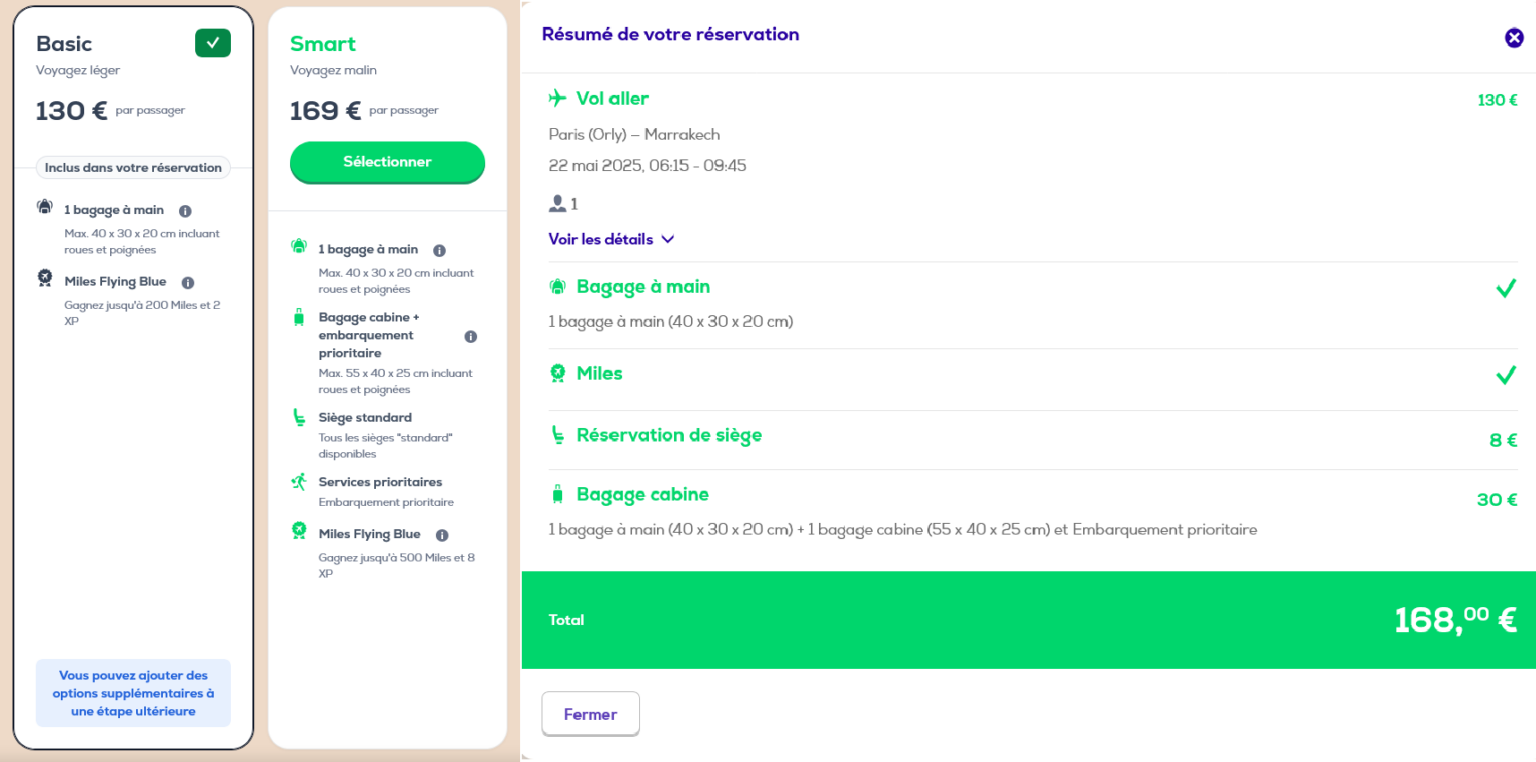Close the summary with the Fermer button

pos(590,713)
